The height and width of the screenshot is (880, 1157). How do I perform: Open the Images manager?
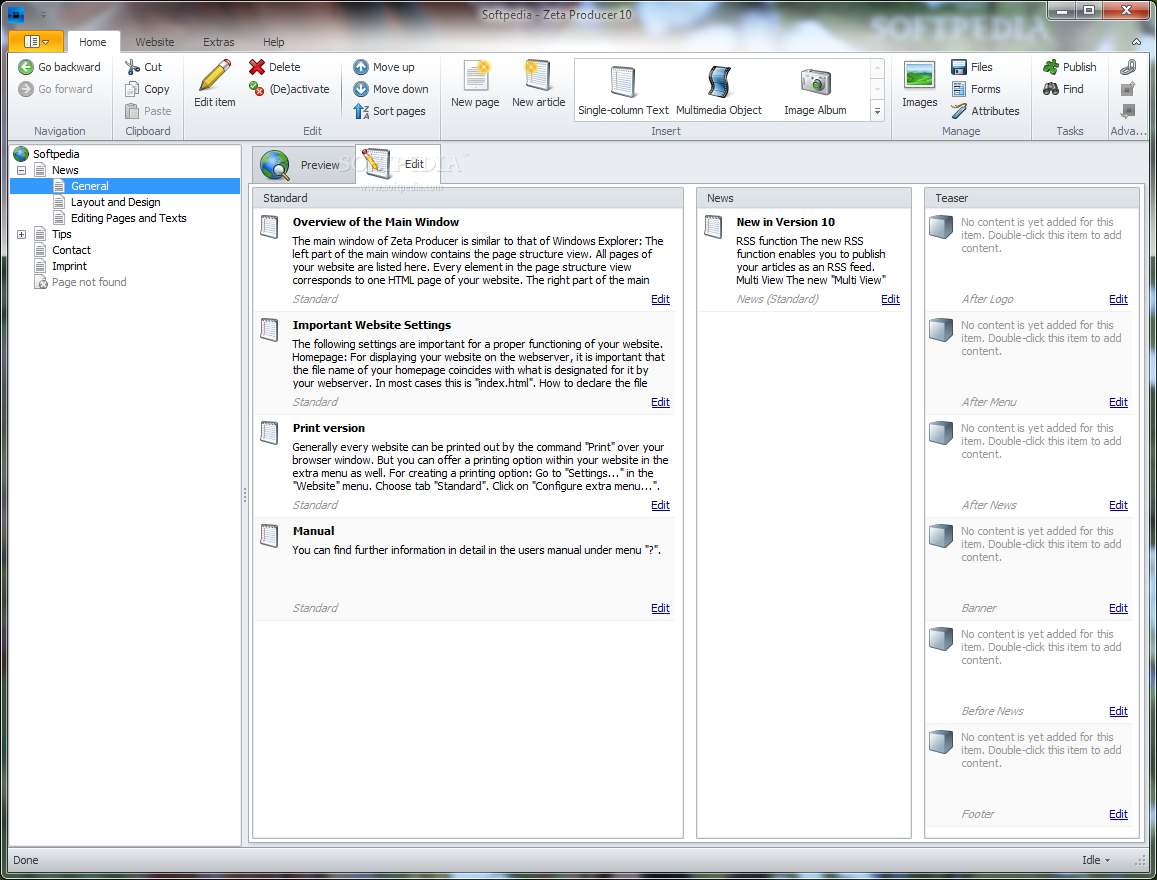[x=919, y=84]
